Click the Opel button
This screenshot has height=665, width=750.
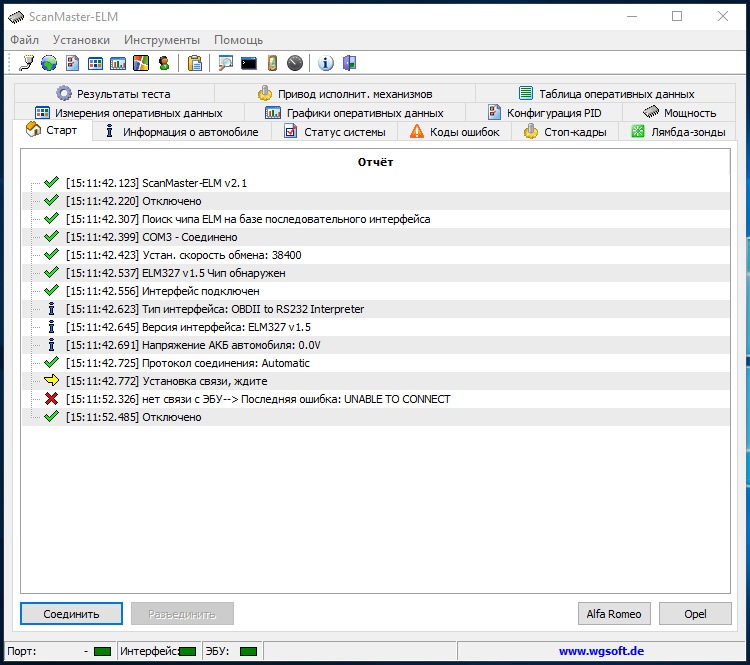pyautogui.click(x=695, y=614)
